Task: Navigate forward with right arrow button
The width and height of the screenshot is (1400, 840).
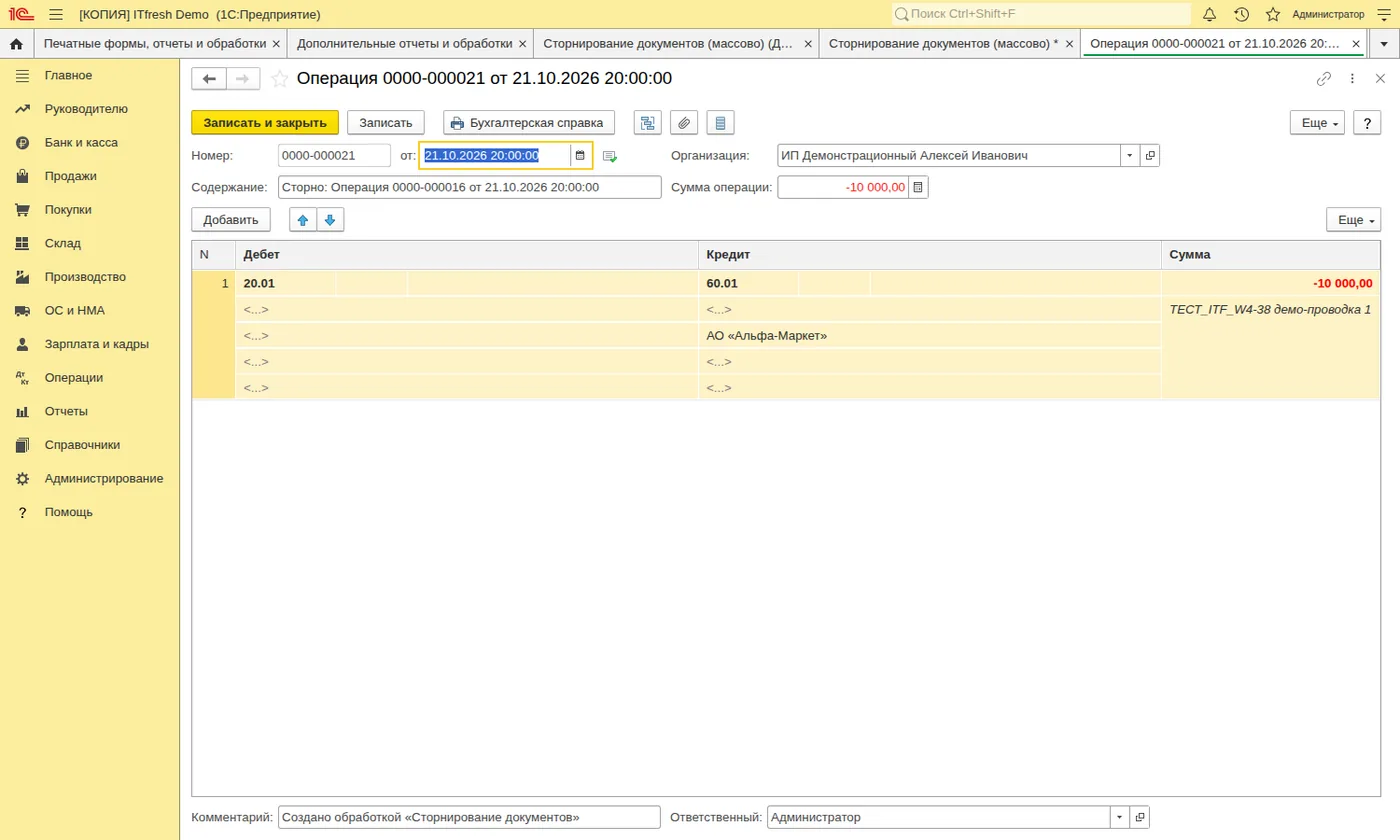Action: [243, 79]
